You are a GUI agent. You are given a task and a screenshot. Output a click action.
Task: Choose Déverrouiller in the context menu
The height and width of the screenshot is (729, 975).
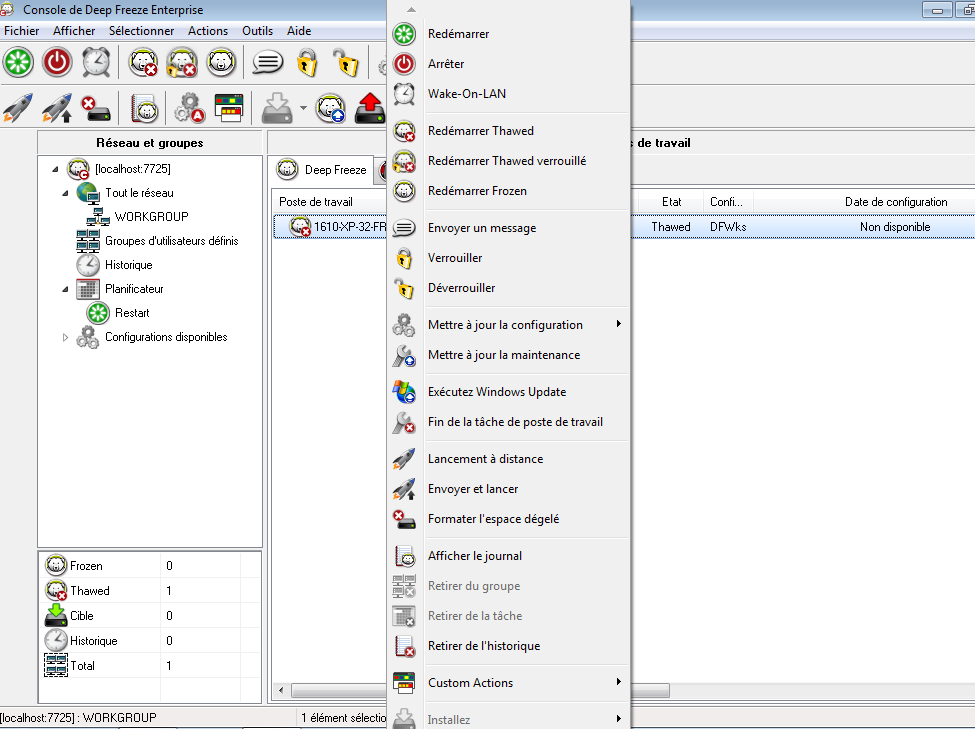click(x=509, y=288)
